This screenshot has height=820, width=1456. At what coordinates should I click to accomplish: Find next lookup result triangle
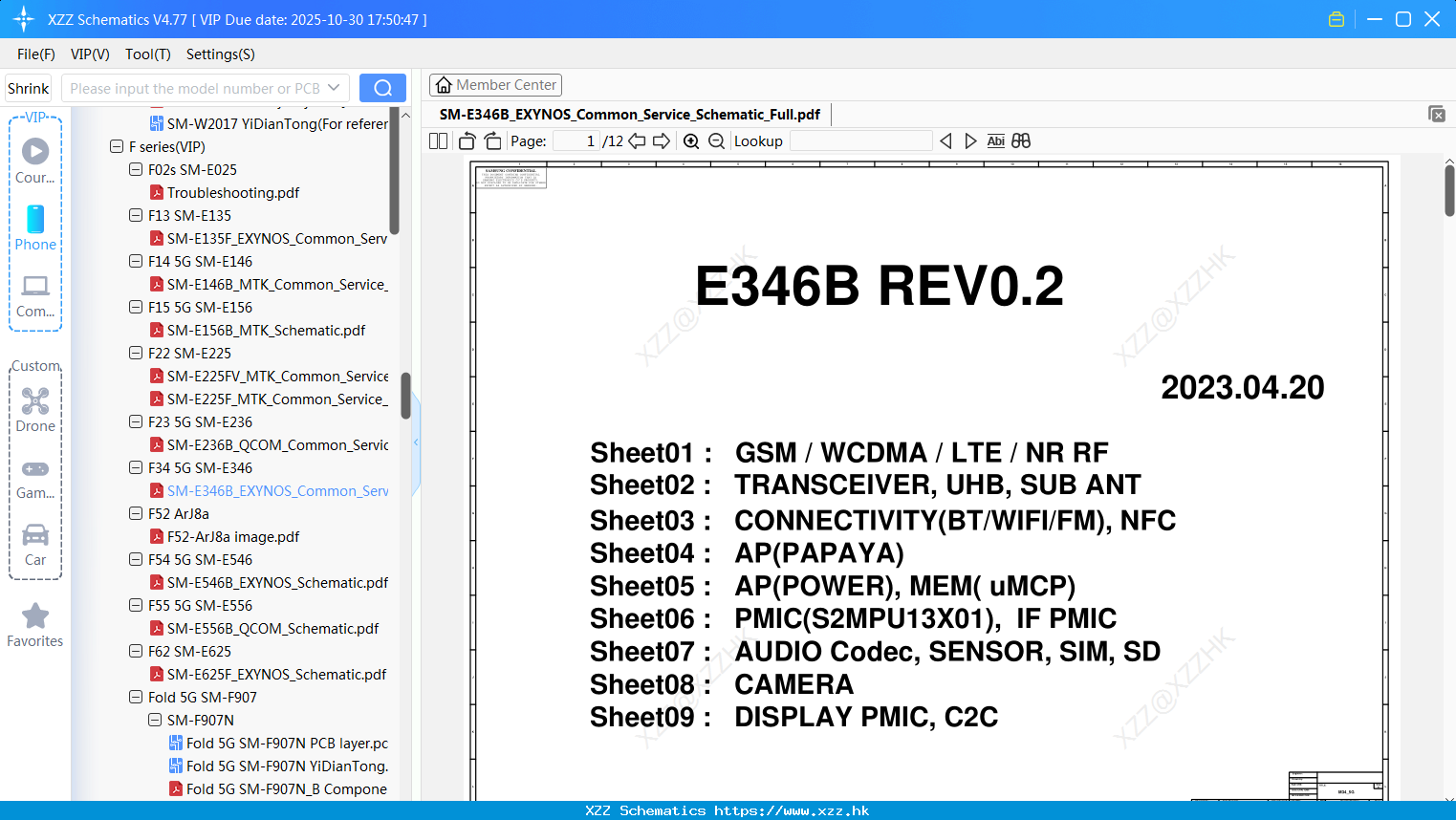970,140
